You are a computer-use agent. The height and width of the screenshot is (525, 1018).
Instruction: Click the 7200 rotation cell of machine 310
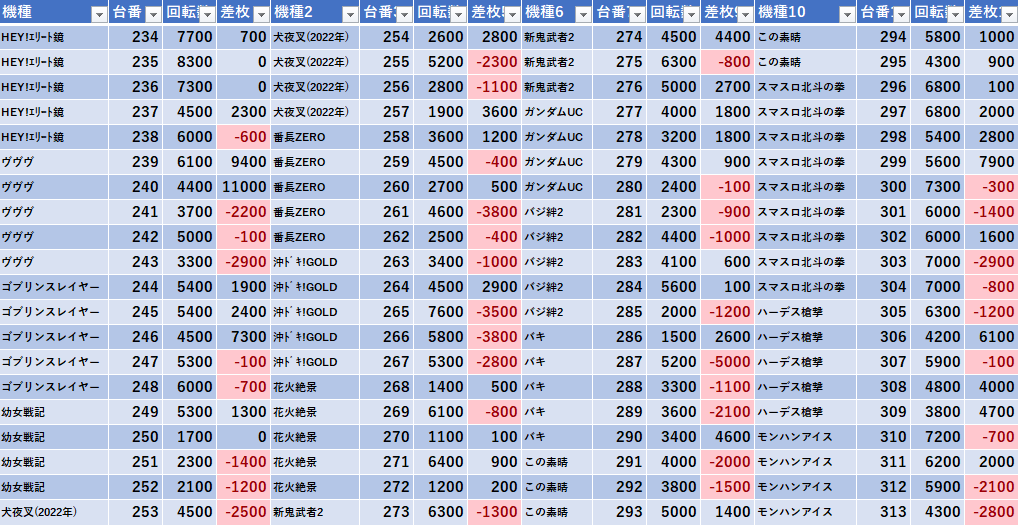[x=937, y=437]
